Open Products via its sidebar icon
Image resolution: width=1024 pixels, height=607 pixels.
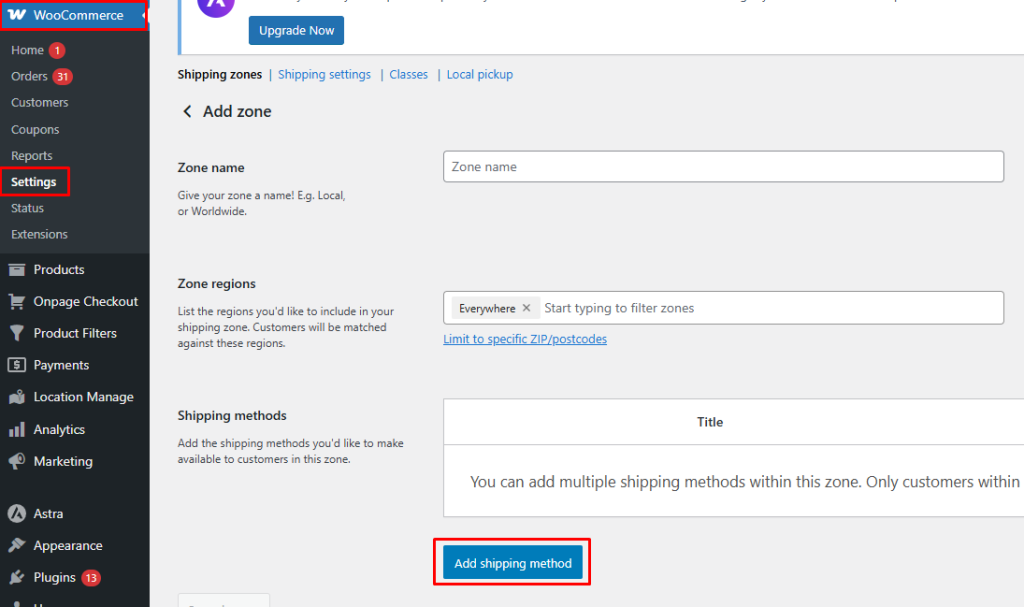coord(17,270)
